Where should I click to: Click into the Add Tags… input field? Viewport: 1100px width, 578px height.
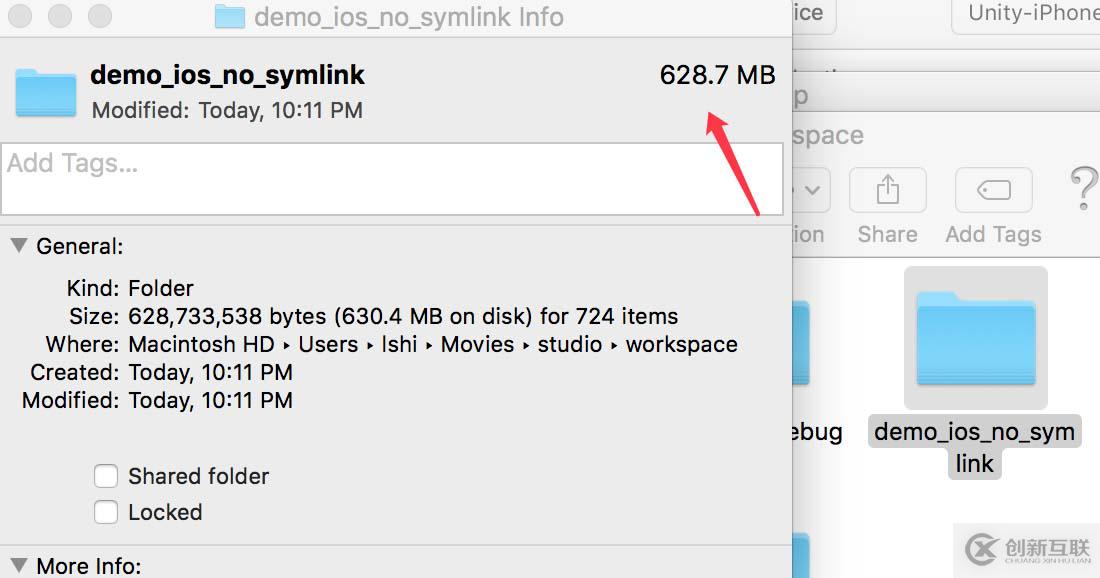coord(392,179)
